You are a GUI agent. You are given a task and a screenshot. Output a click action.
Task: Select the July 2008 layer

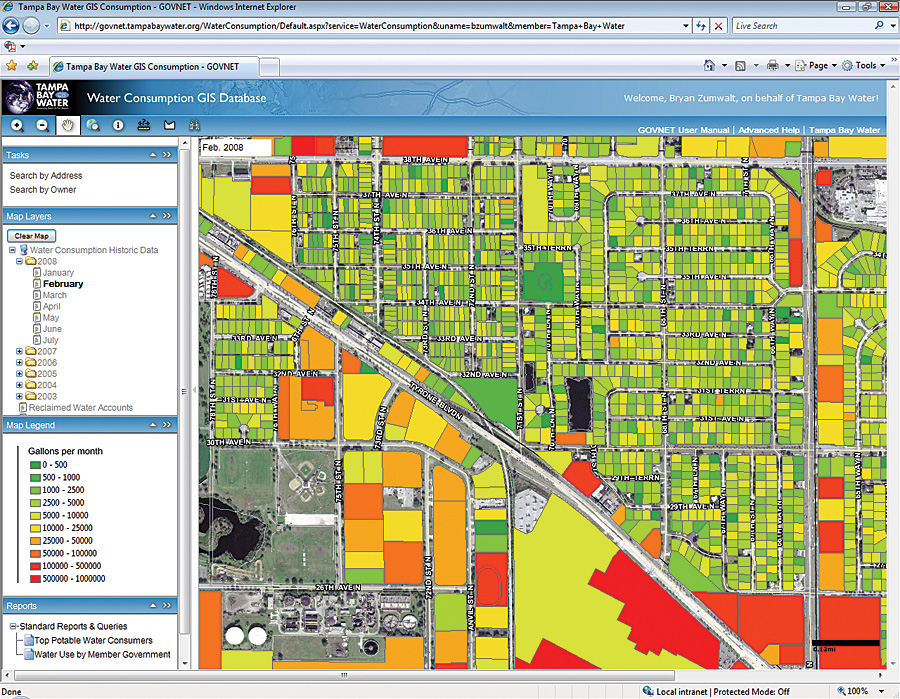51,340
